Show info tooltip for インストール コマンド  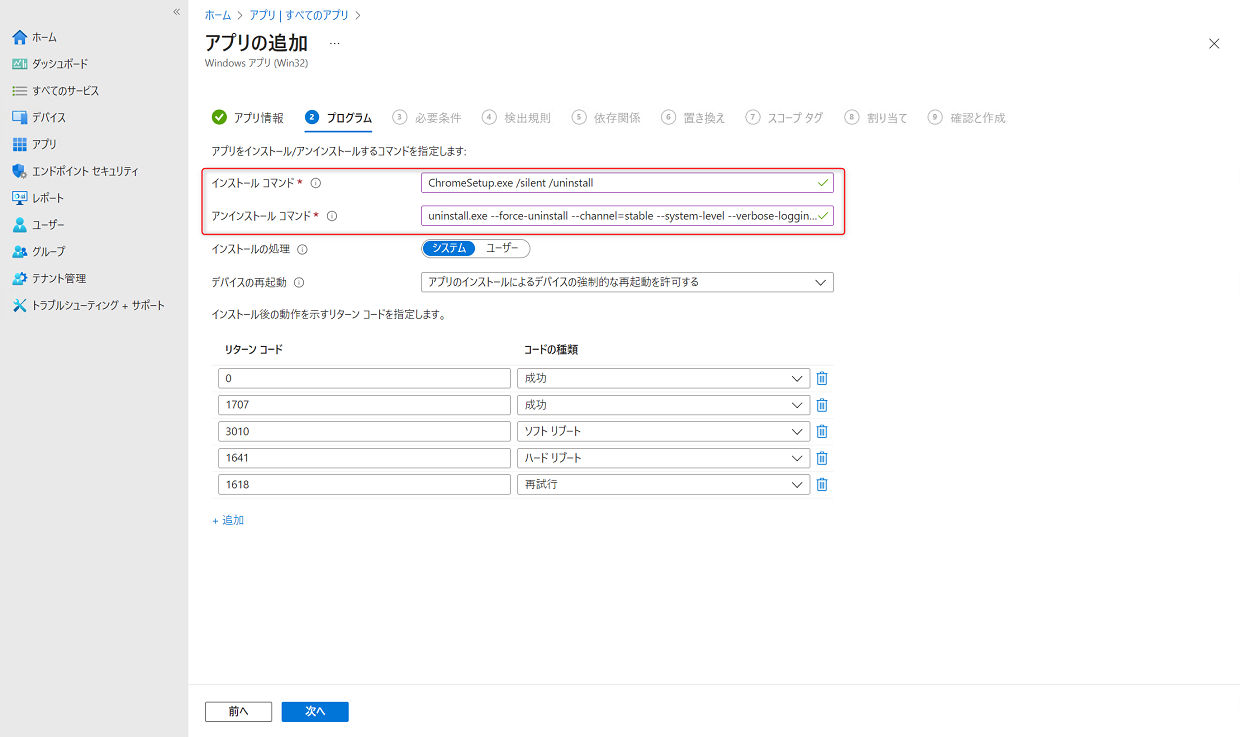(x=316, y=184)
